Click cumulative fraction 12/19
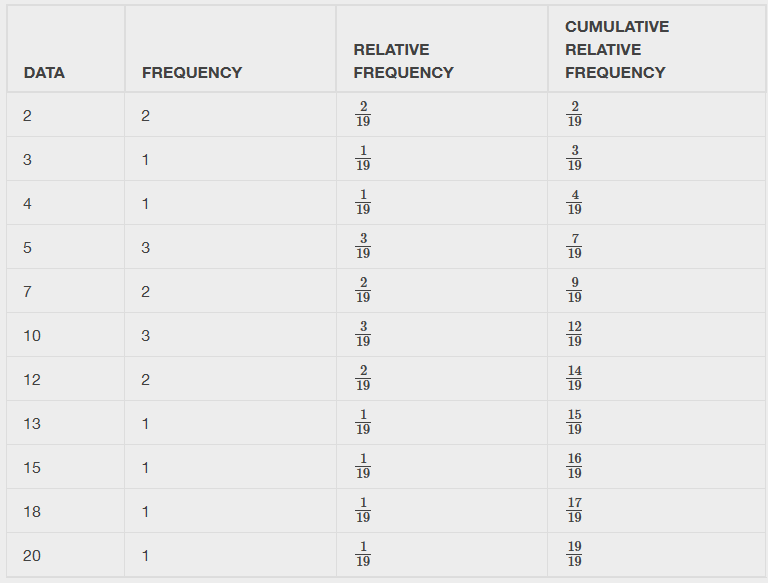This screenshot has width=768, height=583. (574, 335)
